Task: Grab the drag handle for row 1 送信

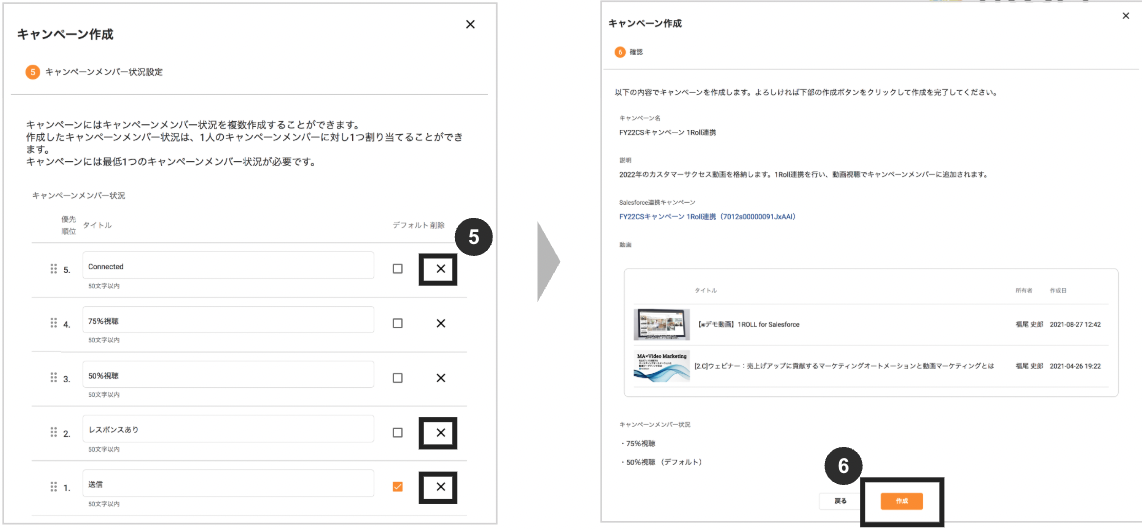Action: click(53, 487)
